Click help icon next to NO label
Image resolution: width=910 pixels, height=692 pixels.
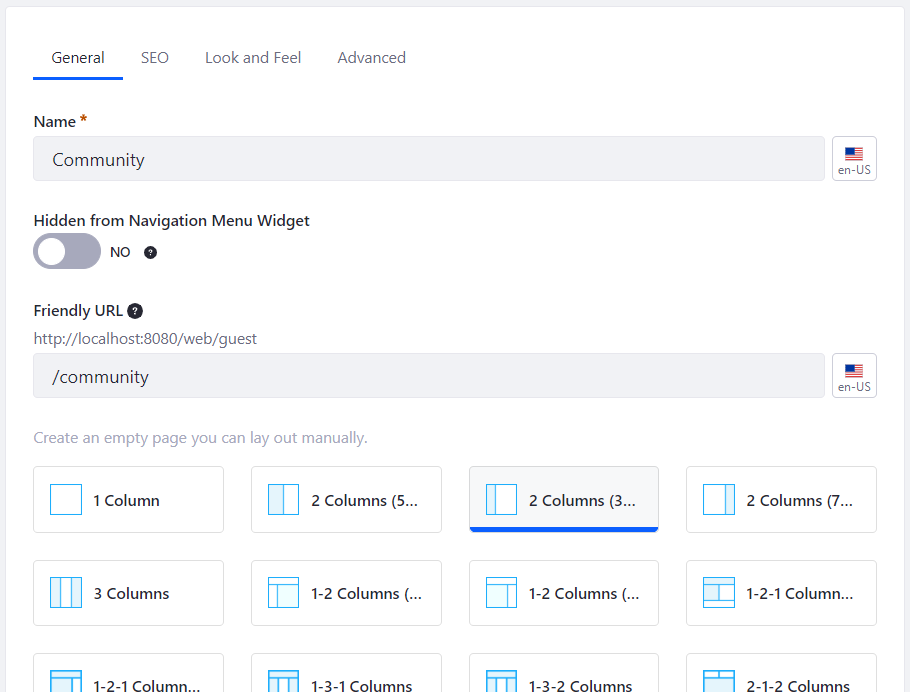(x=150, y=253)
